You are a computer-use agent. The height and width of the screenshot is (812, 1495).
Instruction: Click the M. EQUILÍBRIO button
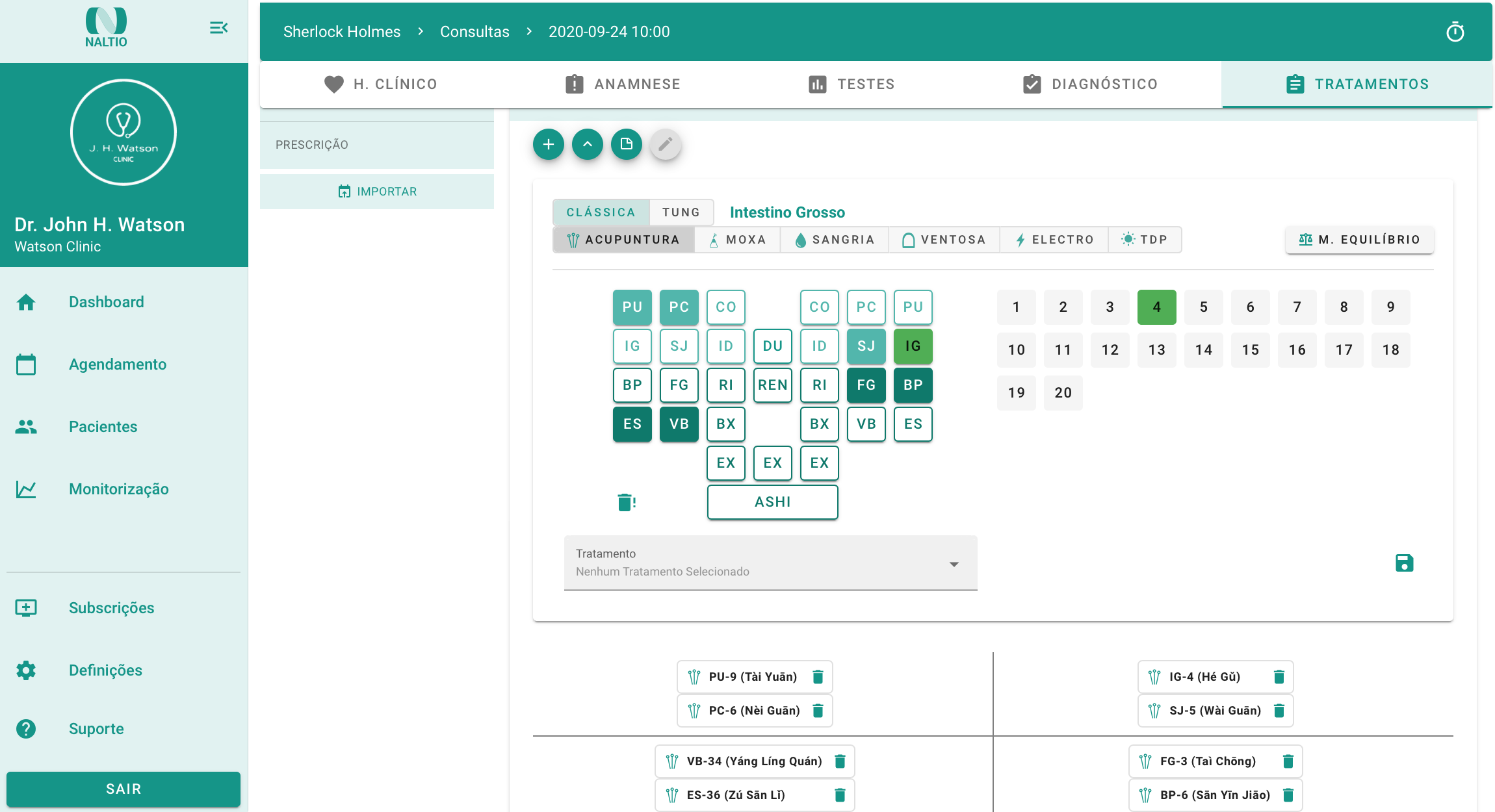pos(1359,240)
